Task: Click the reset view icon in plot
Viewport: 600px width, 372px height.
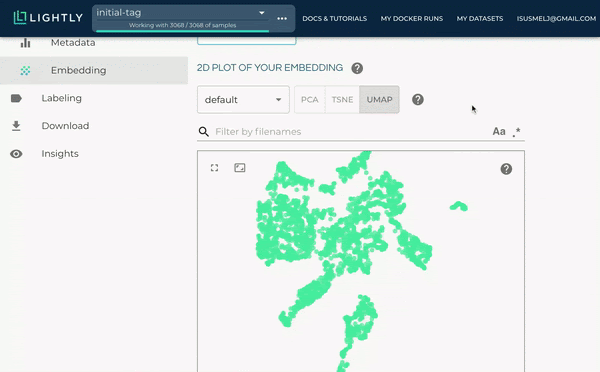Action: tap(240, 168)
